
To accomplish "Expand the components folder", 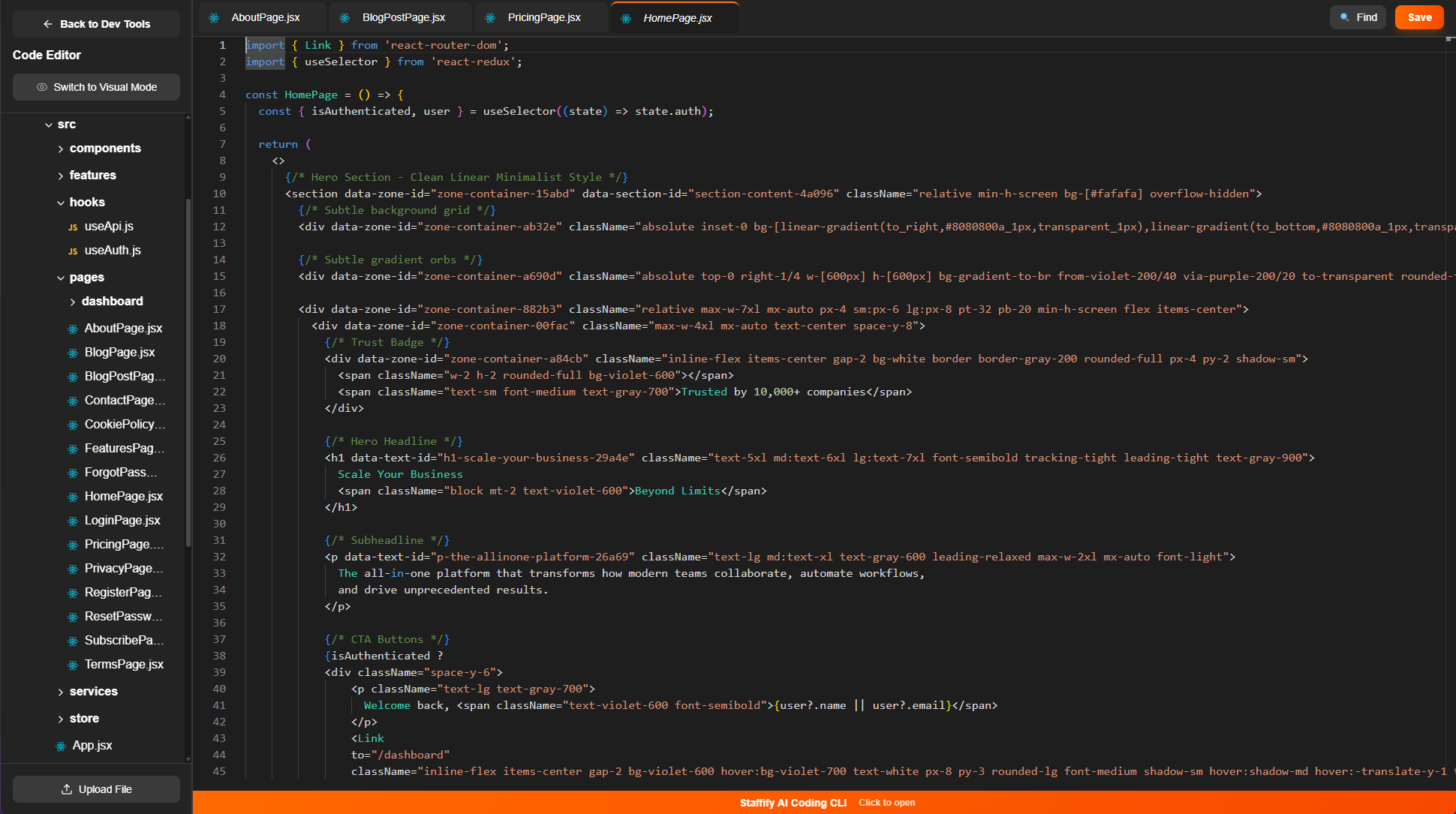I will click(61, 149).
